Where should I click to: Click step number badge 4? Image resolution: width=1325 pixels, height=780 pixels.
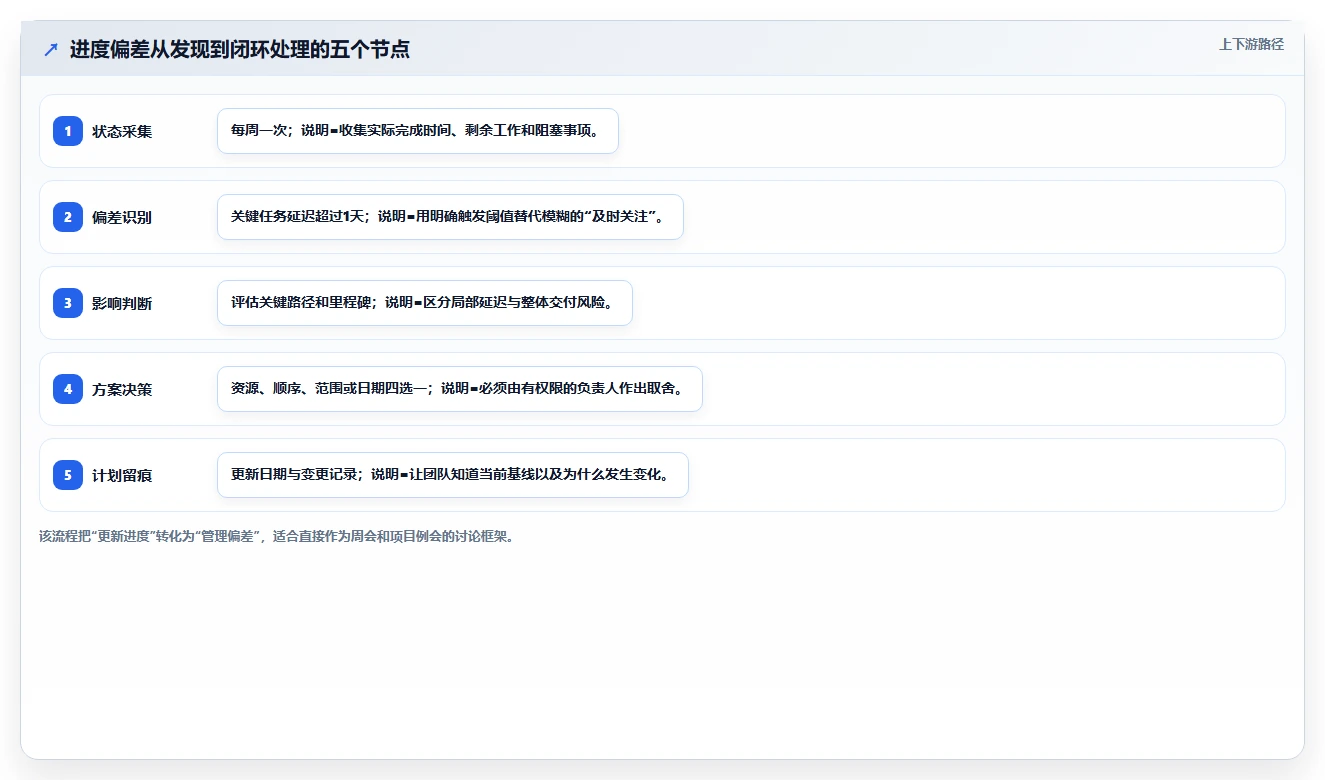coord(68,389)
